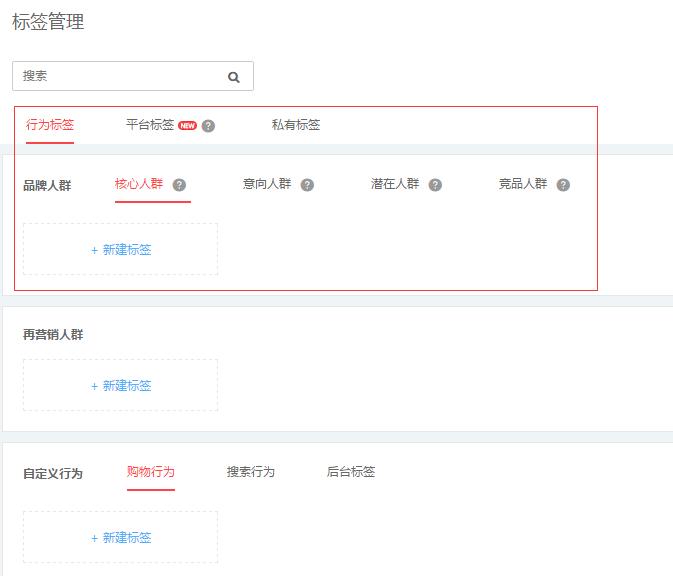The width and height of the screenshot is (673, 576).
Task: Choose the 竞品人群 sub-tab
Action: [523, 184]
